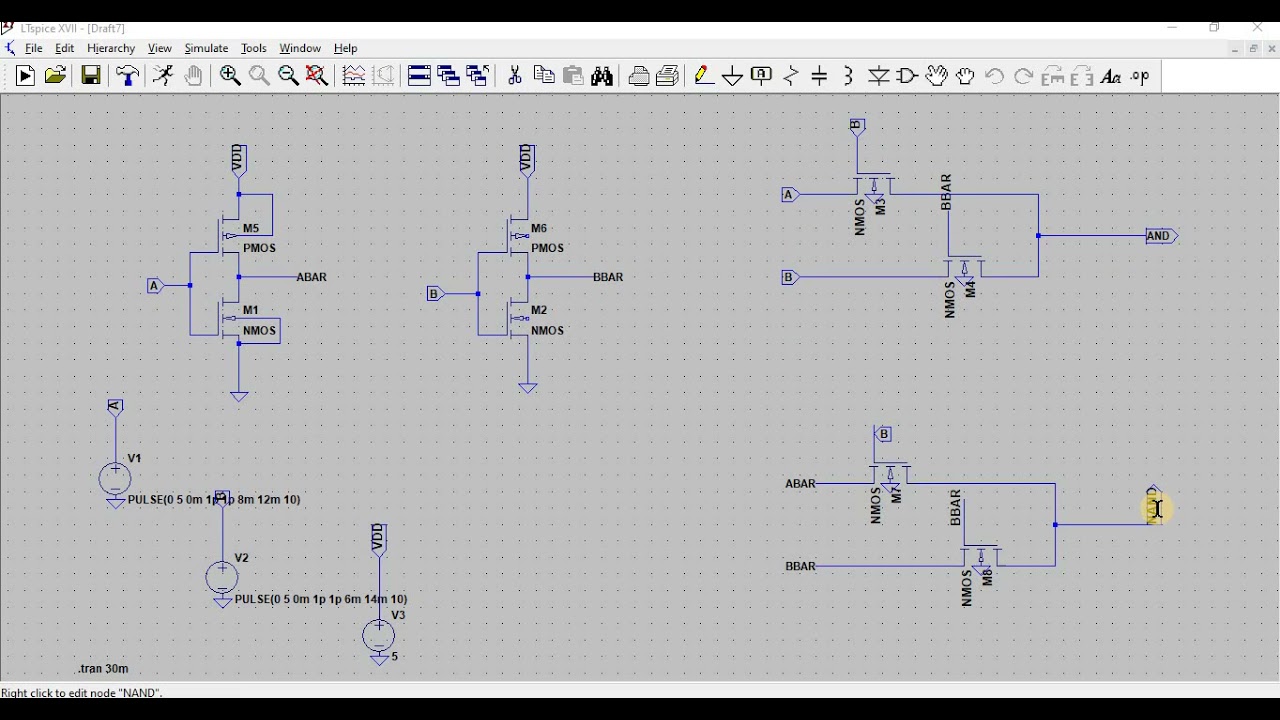
Task: Open Component selector gate icon
Action: [908, 76]
